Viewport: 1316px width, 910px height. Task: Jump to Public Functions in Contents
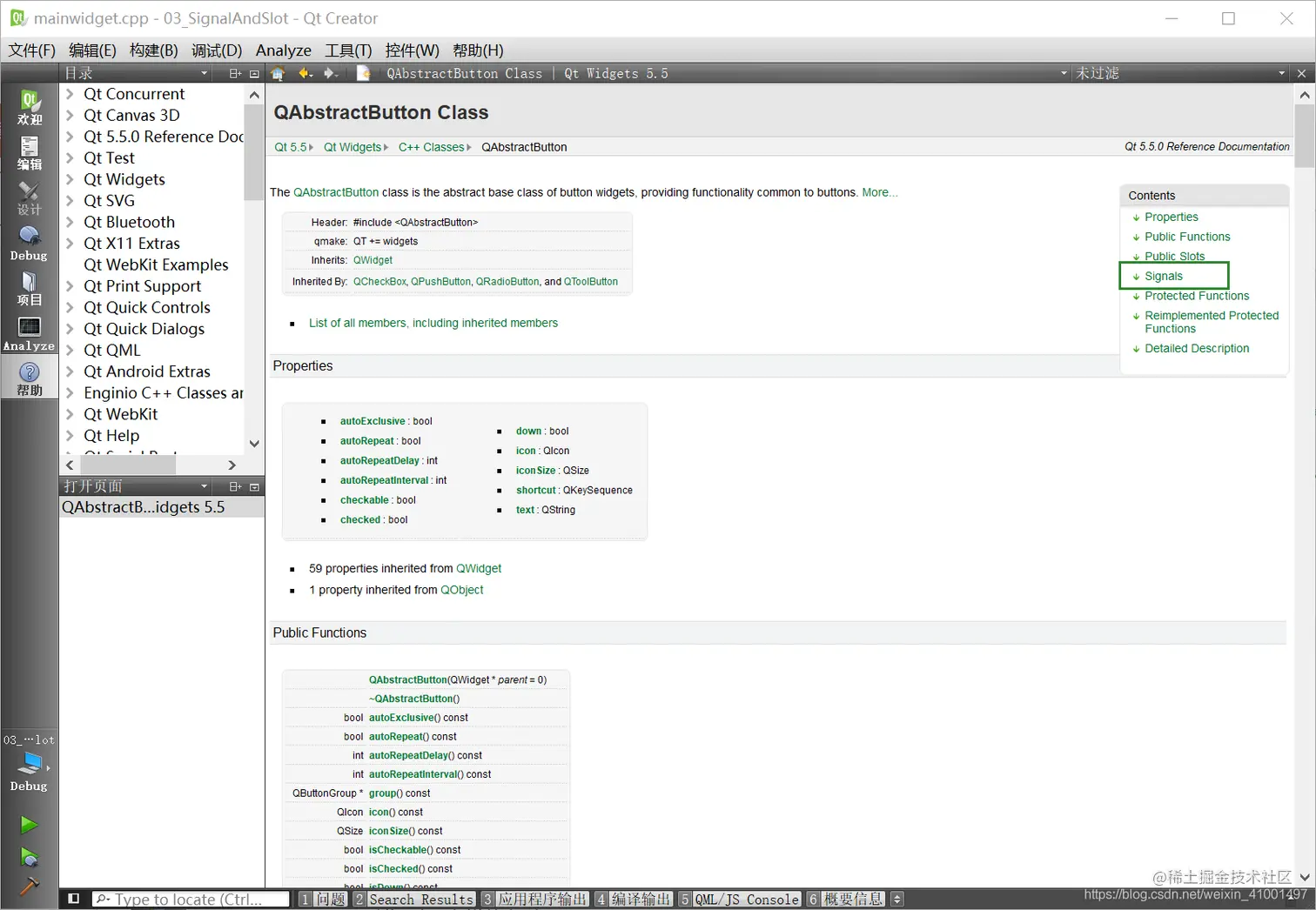(1187, 237)
